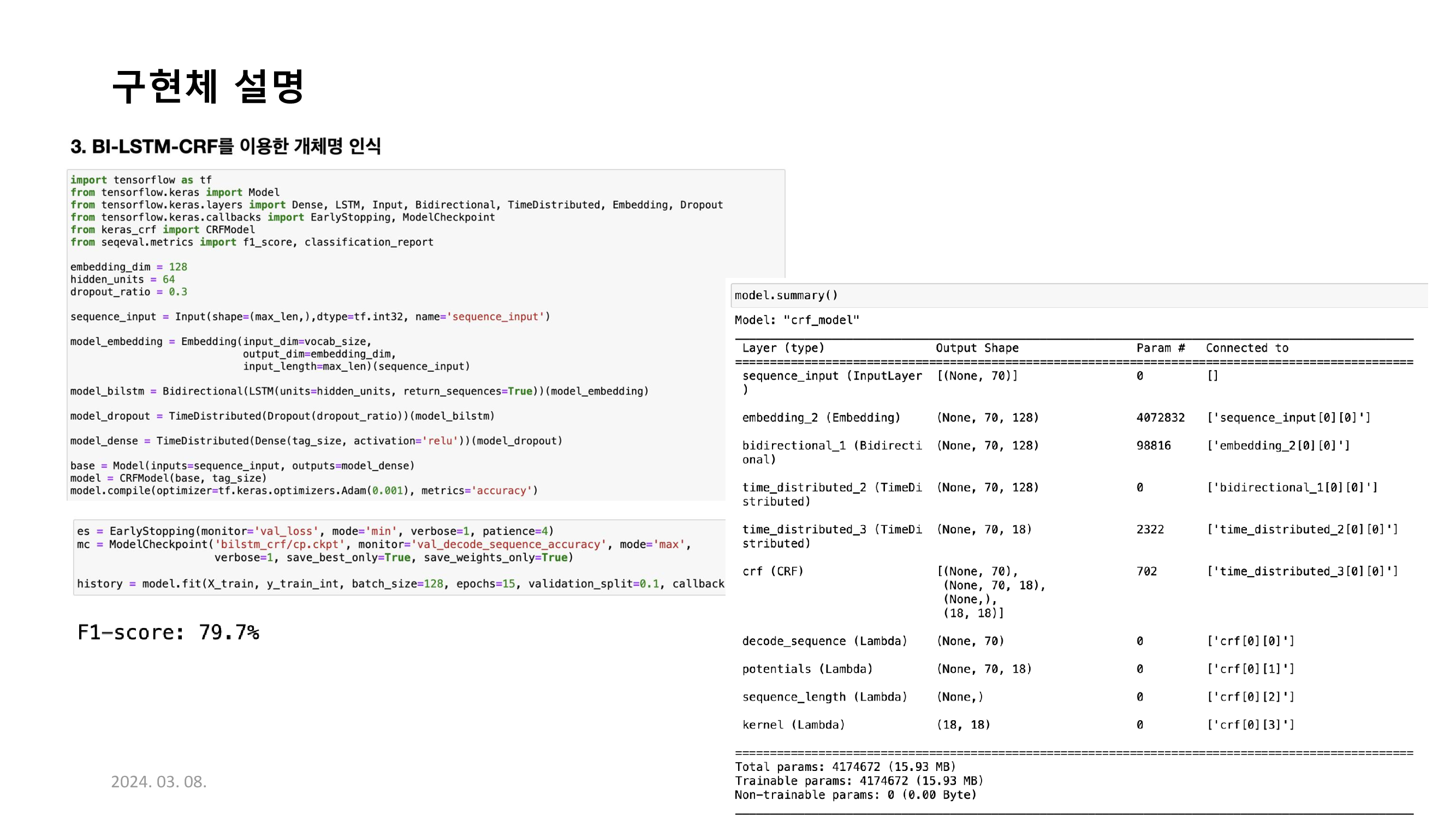Image resolution: width=1456 pixels, height=819 pixels.
Task: Click the embedding_dim = 128 line
Action: click(x=128, y=267)
